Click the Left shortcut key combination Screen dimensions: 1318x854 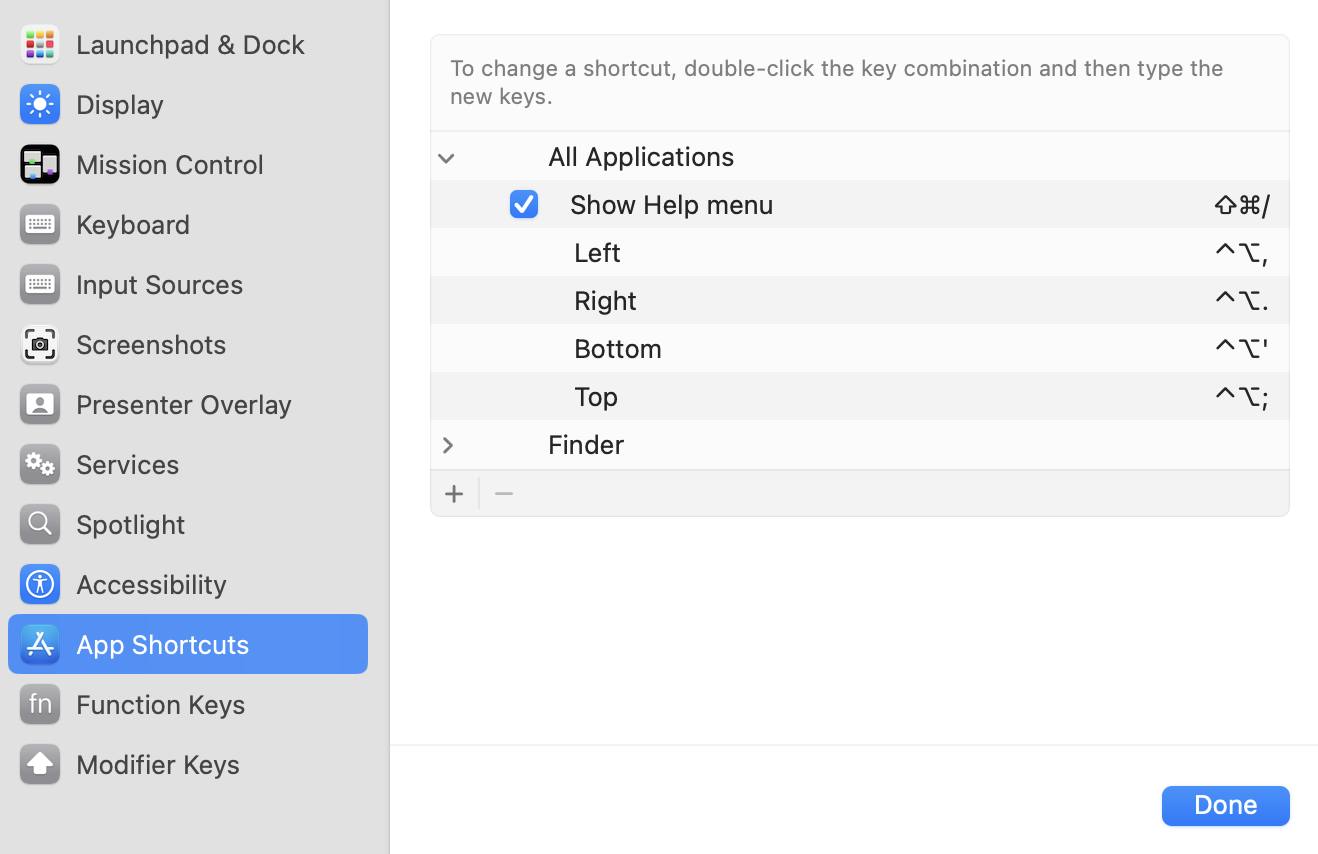1241,252
